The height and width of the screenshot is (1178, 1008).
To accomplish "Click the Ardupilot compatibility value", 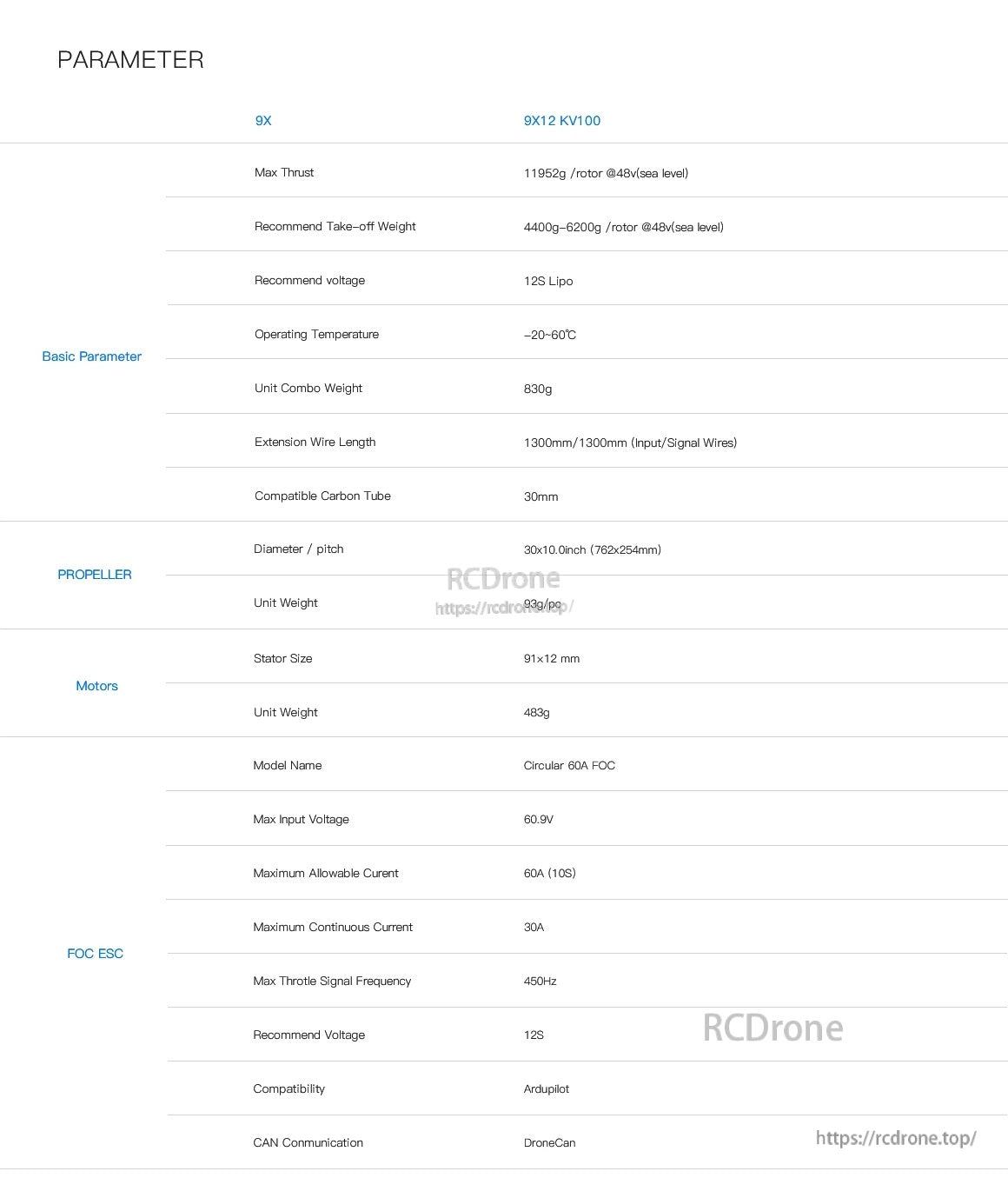I will coord(547,1089).
